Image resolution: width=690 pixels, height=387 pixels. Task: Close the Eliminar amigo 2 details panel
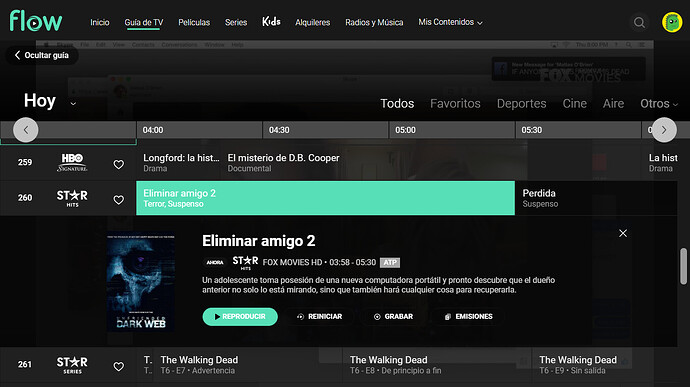[x=623, y=233]
